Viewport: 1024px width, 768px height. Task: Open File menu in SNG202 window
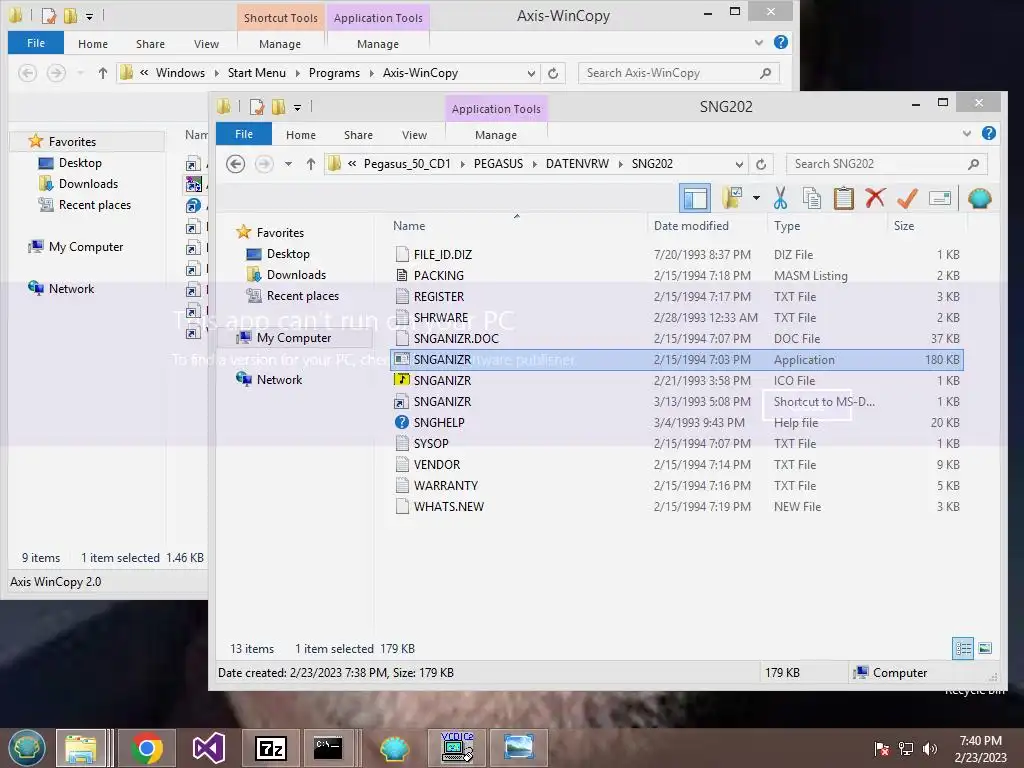(x=244, y=135)
